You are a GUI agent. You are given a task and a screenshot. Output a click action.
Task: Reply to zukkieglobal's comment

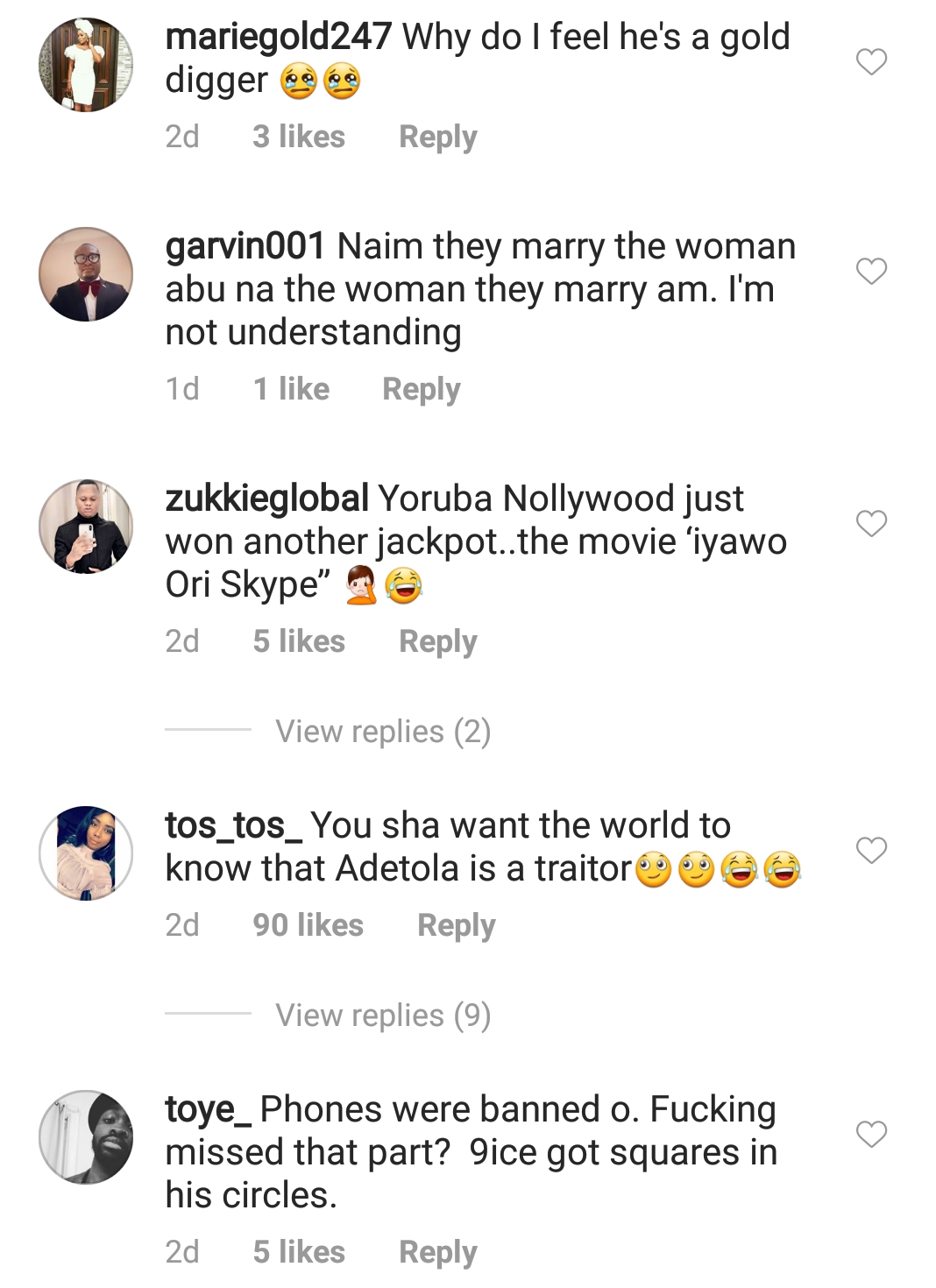pos(437,641)
